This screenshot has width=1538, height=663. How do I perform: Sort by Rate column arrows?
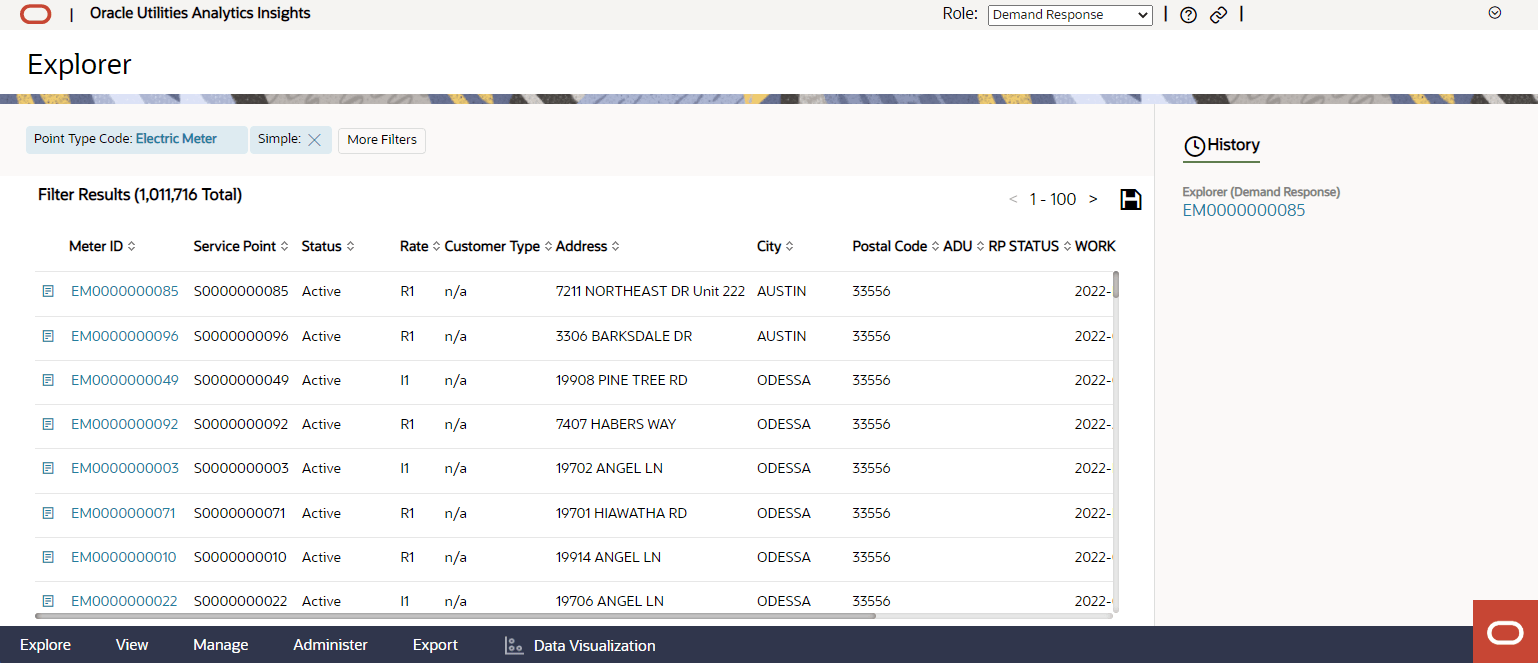(x=436, y=246)
